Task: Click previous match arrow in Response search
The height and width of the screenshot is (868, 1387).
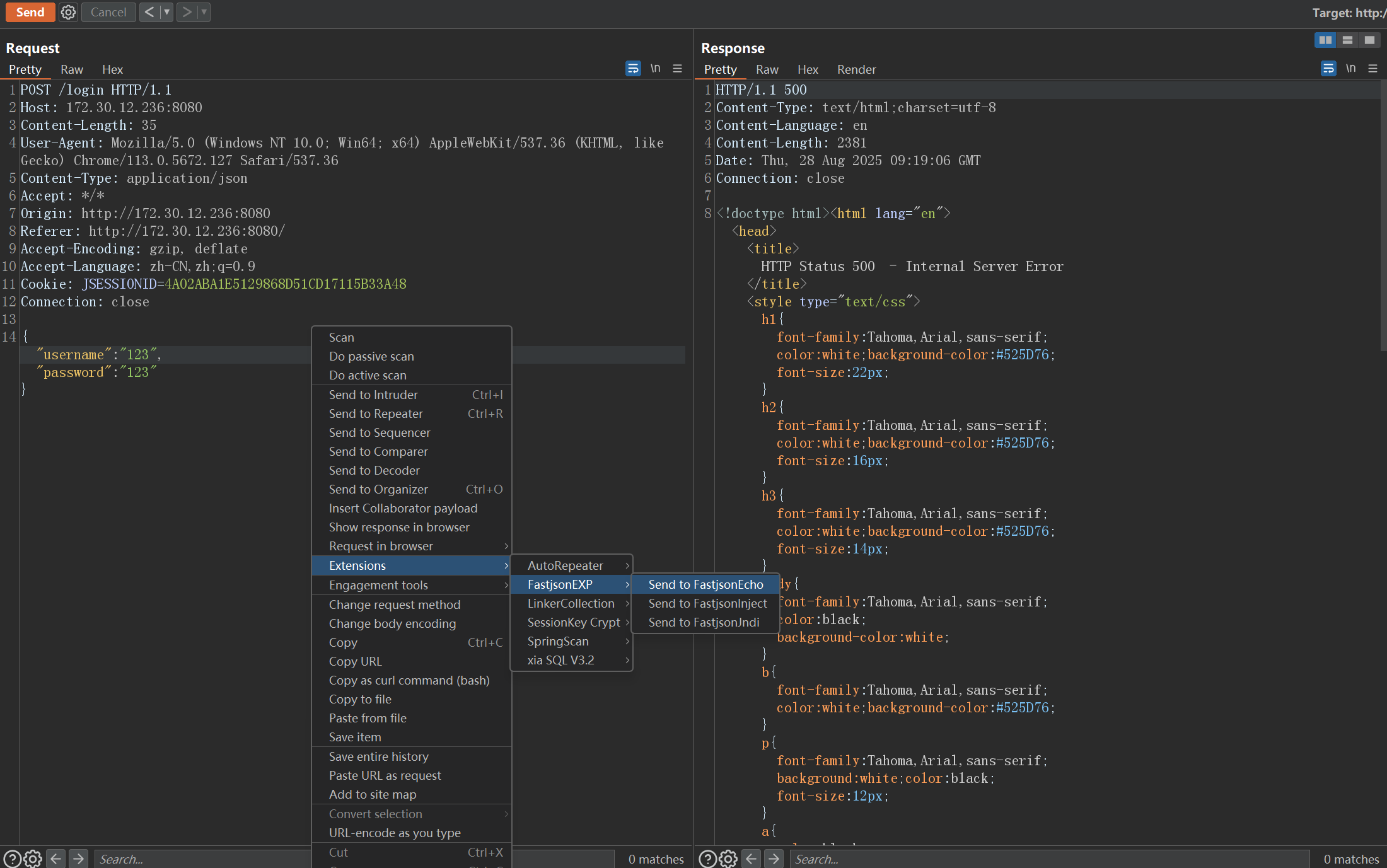Action: (x=752, y=859)
